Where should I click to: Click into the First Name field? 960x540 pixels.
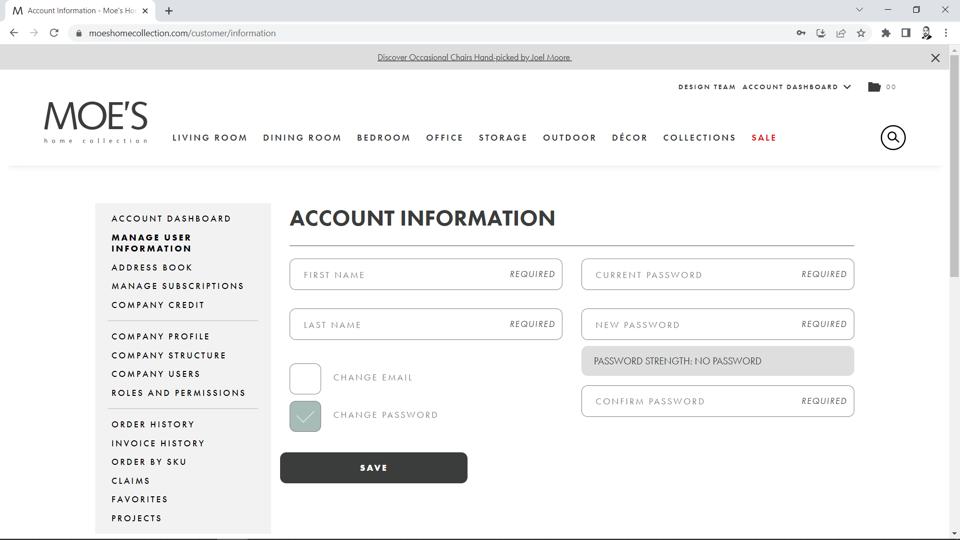[426, 274]
